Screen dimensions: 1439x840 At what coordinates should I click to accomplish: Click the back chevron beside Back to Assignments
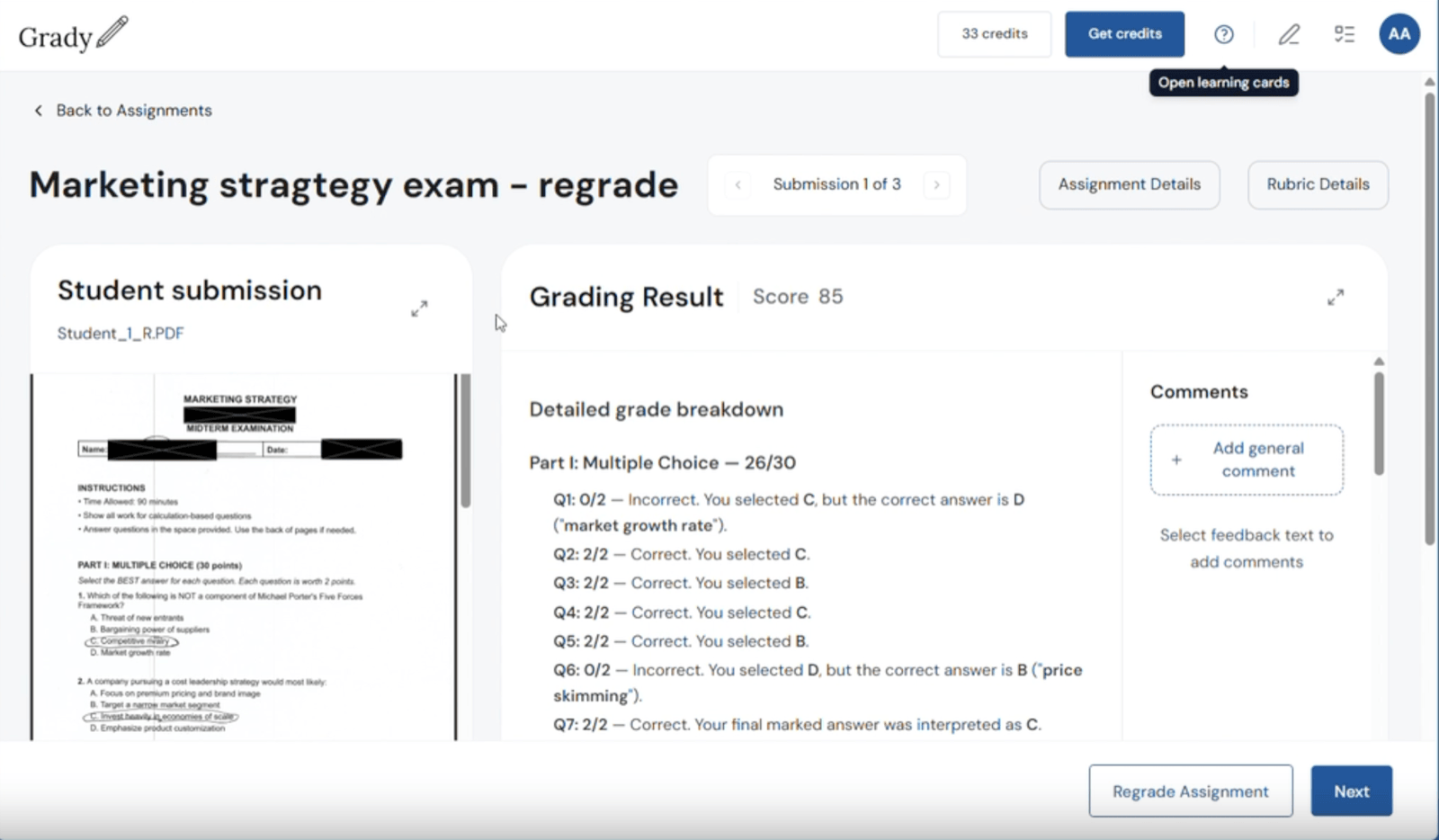[x=38, y=111]
